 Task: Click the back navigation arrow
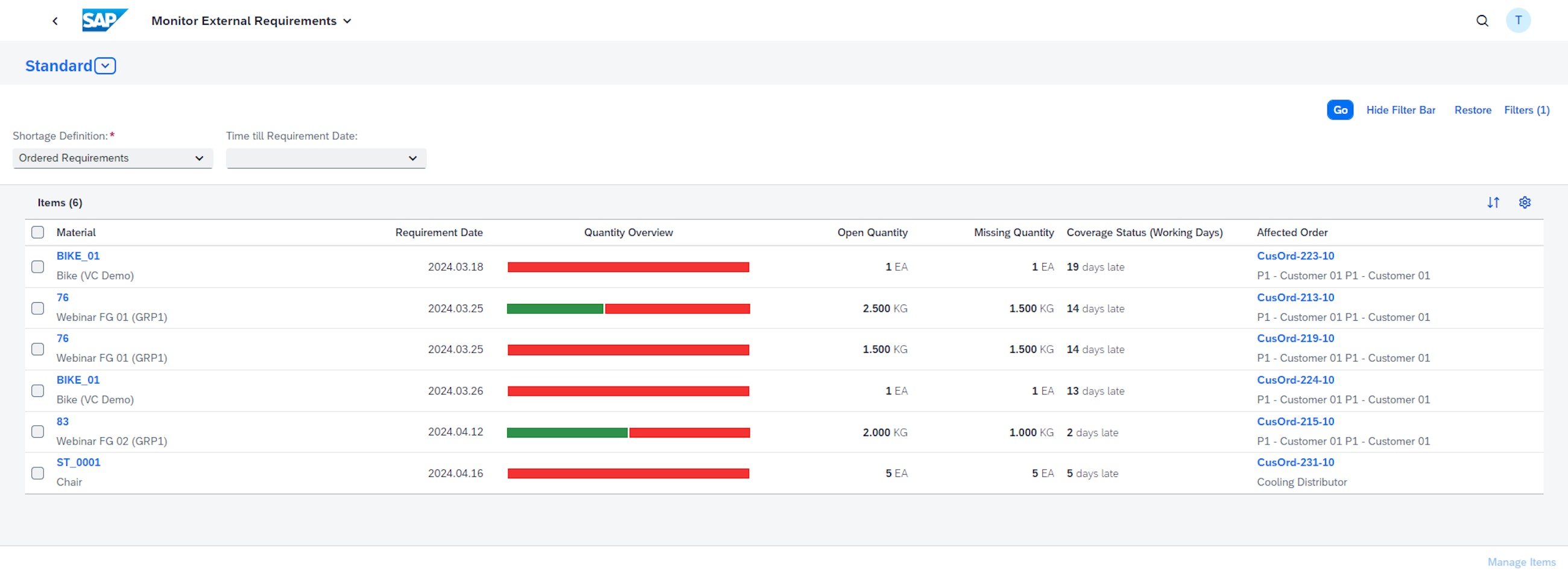[x=55, y=21]
